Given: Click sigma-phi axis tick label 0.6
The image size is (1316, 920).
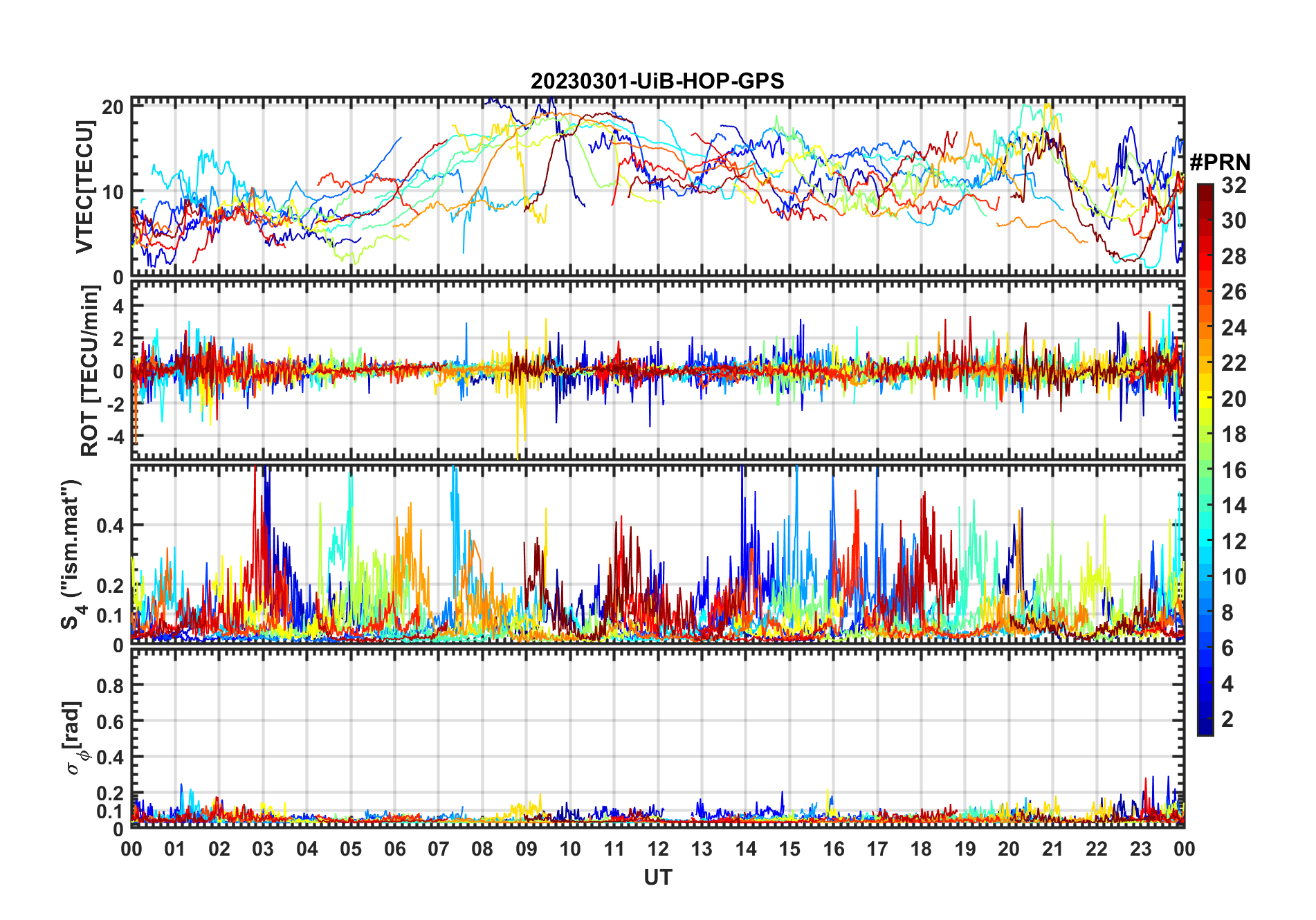Looking at the screenshot, I should pyautogui.click(x=111, y=722).
